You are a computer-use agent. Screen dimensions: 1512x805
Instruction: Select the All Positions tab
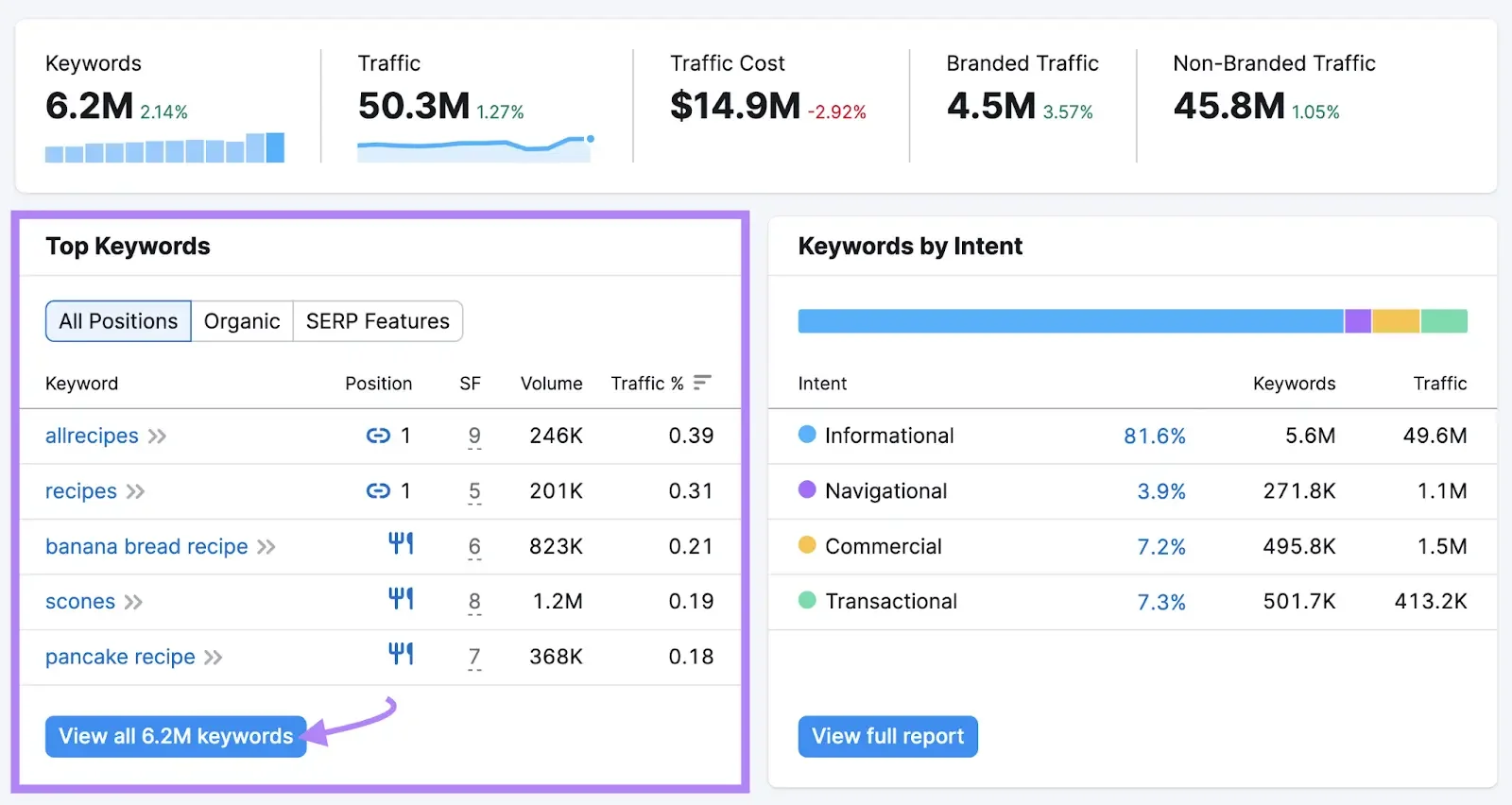pos(118,321)
